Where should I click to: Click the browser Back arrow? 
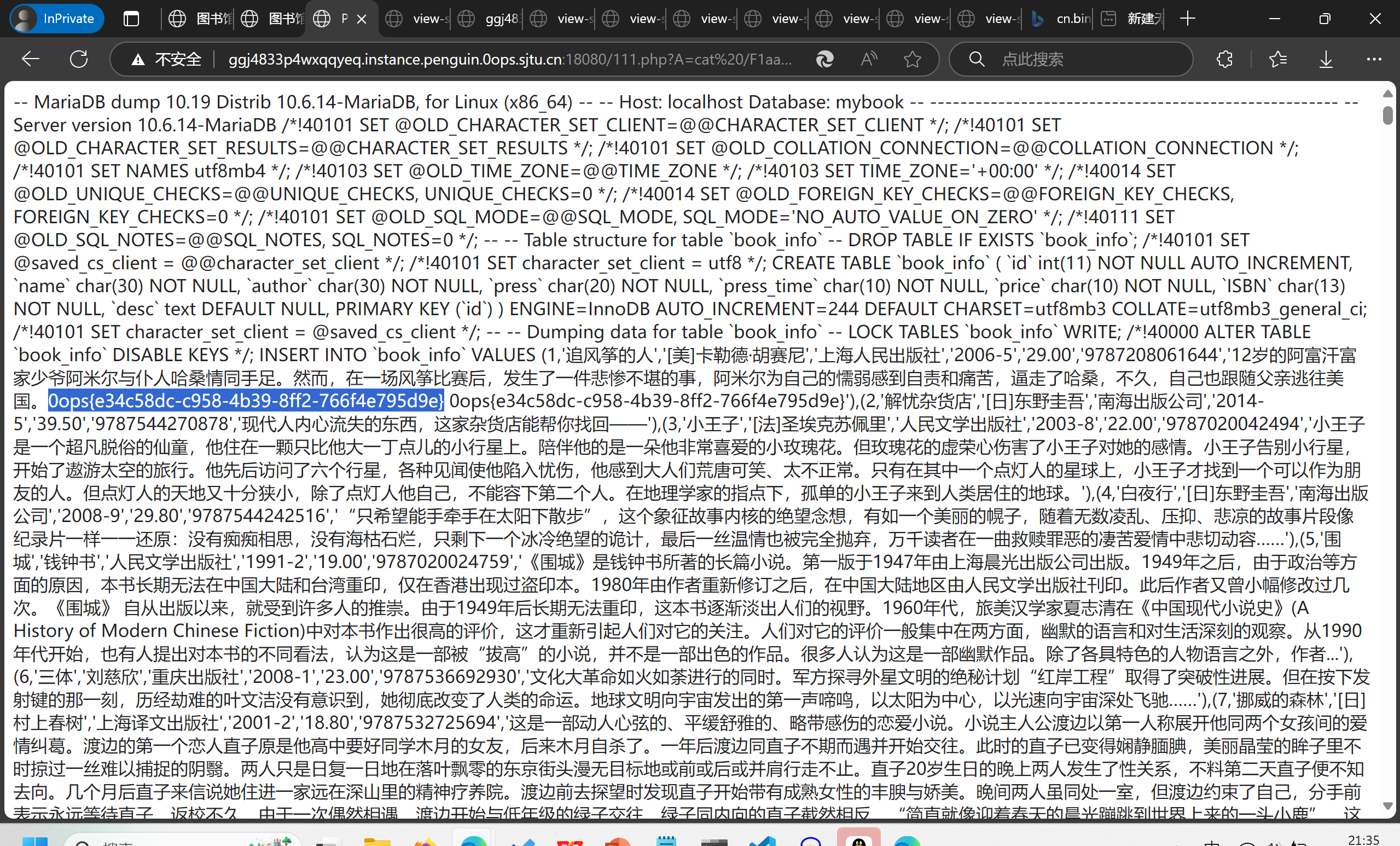click(31, 59)
